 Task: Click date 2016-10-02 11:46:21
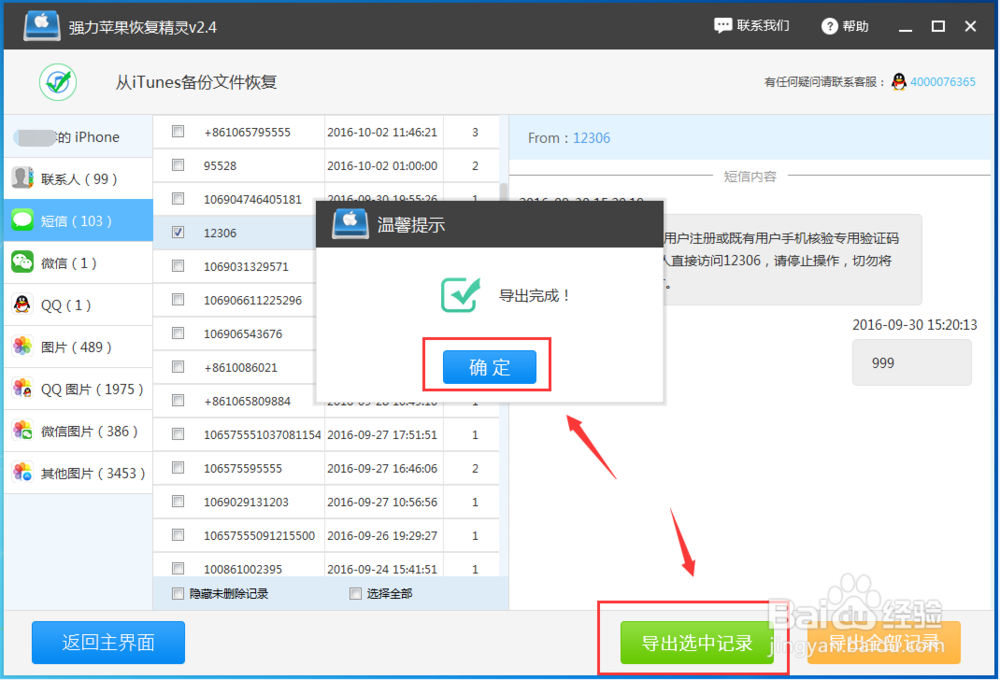382,132
